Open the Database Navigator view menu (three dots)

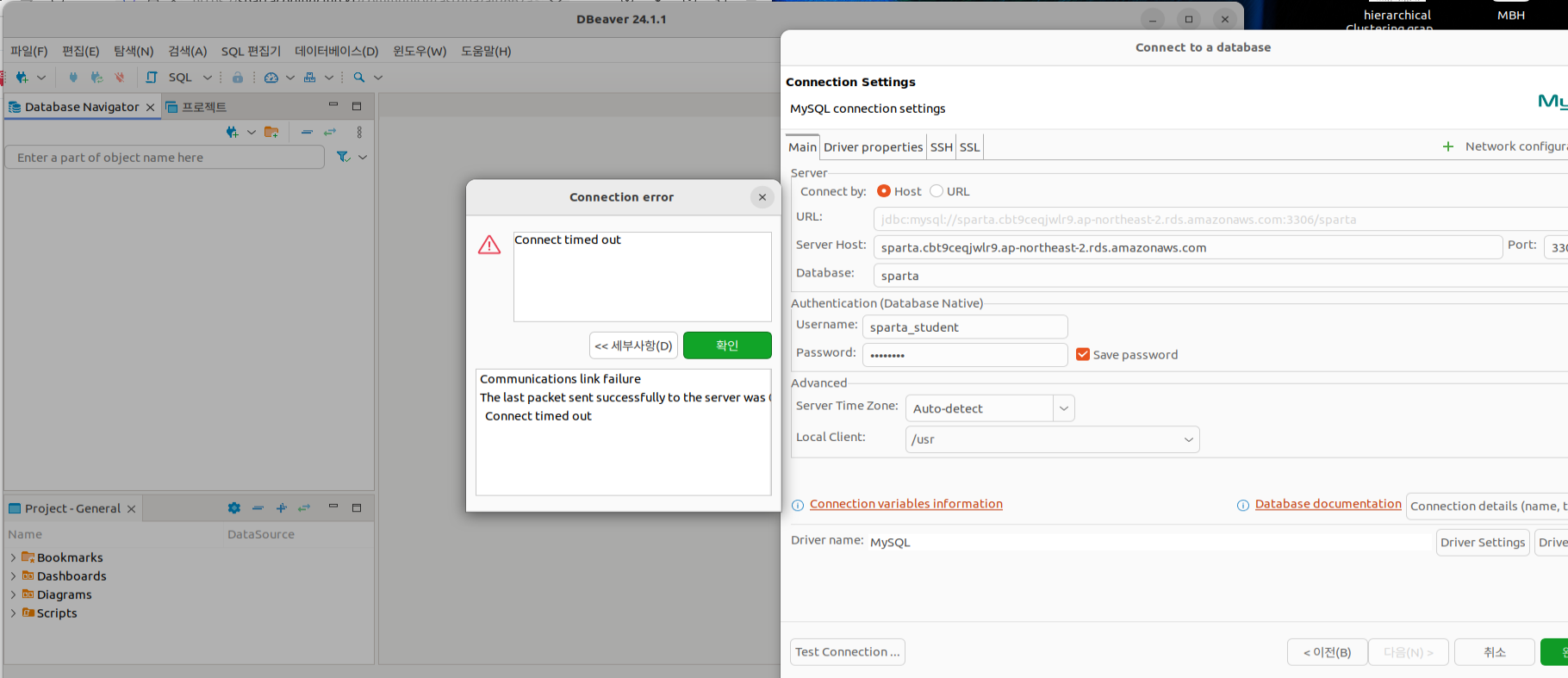tap(359, 132)
